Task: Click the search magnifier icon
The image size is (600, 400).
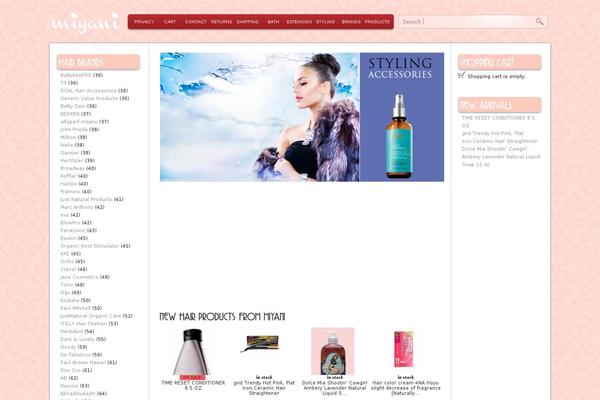Action: click(x=540, y=22)
